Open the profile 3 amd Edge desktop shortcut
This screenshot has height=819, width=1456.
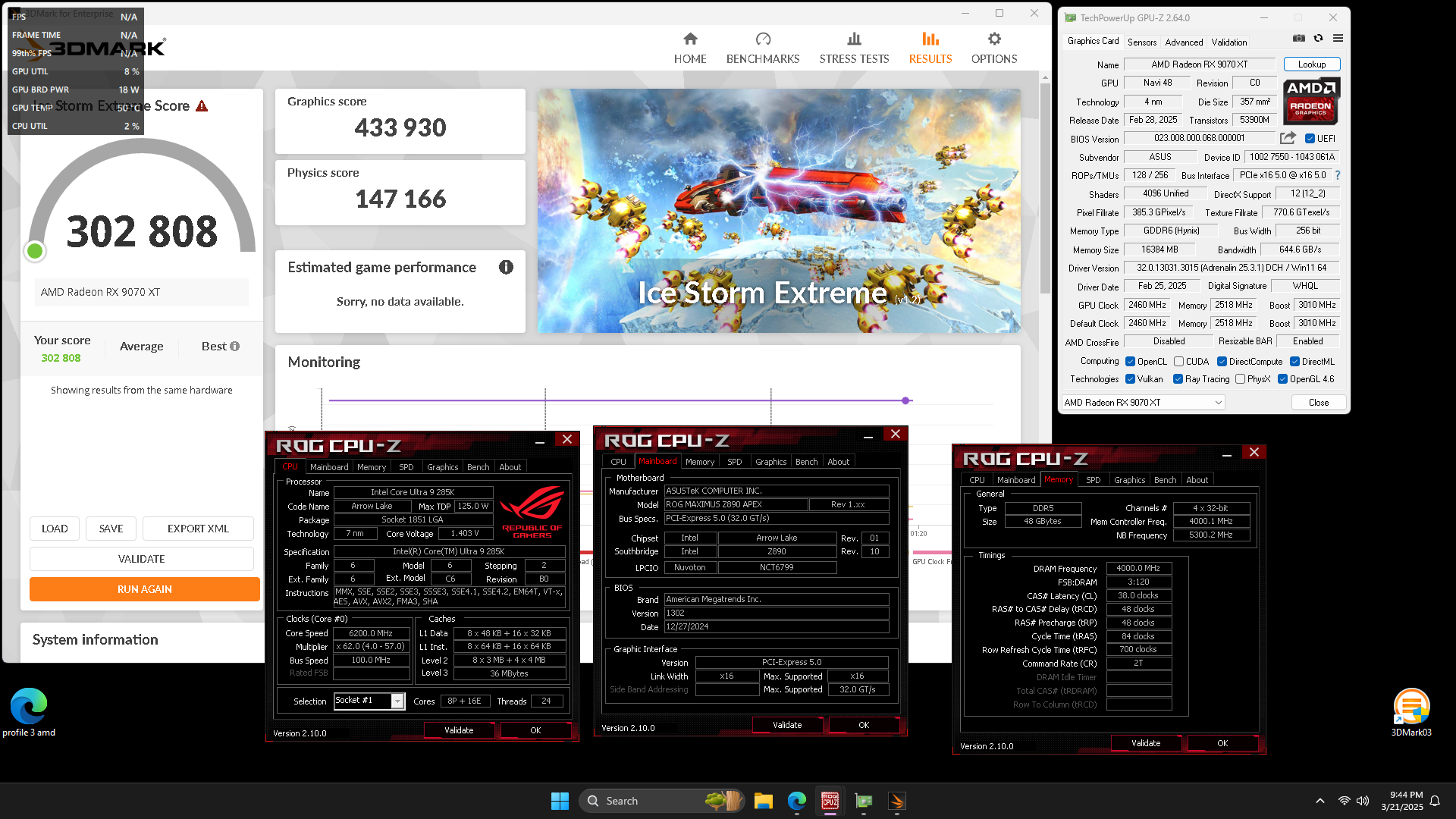(29, 713)
